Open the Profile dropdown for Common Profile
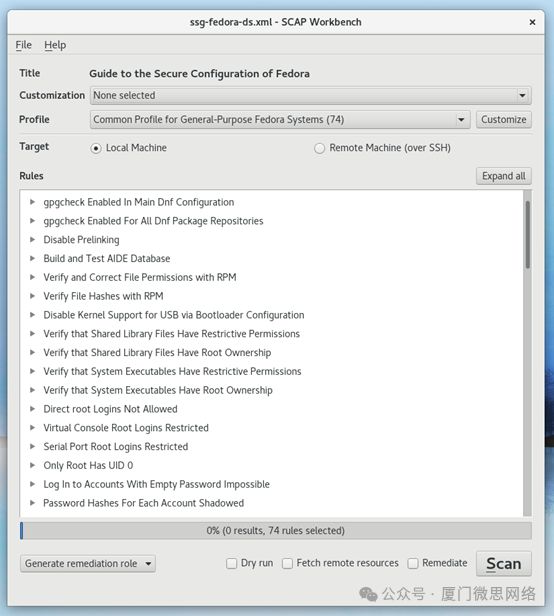The image size is (554, 616). pos(280,119)
